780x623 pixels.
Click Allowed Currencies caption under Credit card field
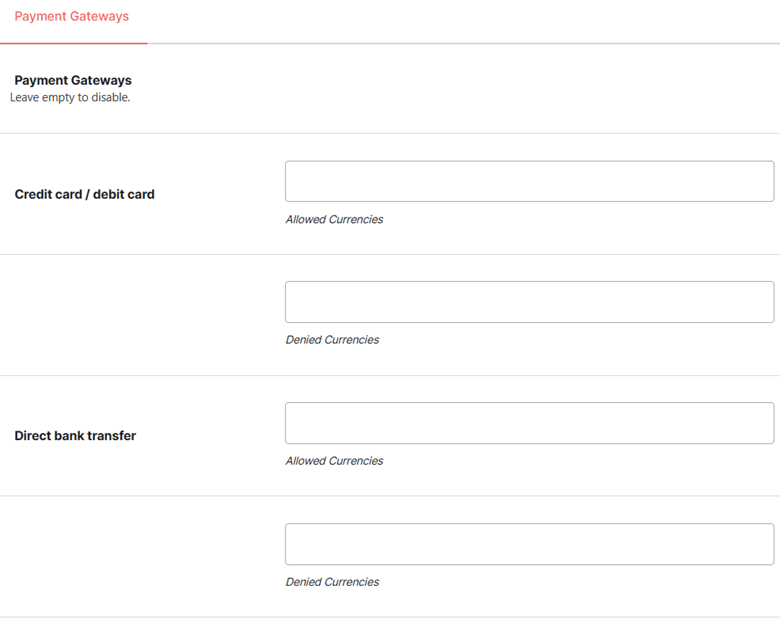[x=334, y=219]
